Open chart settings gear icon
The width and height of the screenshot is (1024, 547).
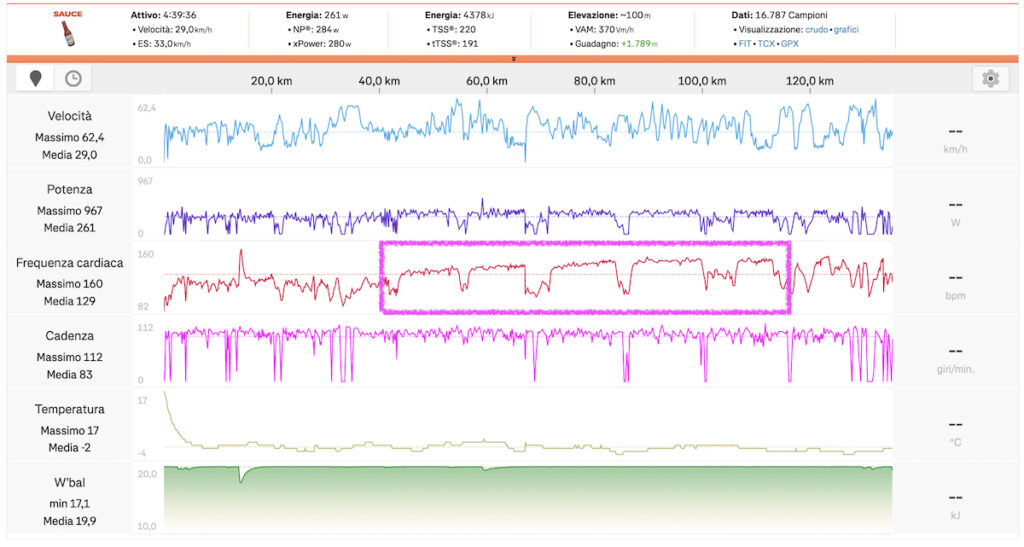click(x=990, y=79)
